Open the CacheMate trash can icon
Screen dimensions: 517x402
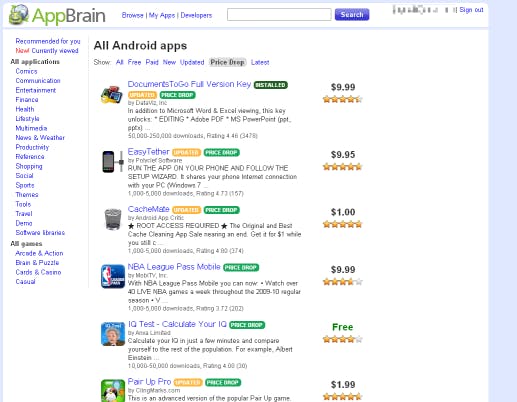113,219
